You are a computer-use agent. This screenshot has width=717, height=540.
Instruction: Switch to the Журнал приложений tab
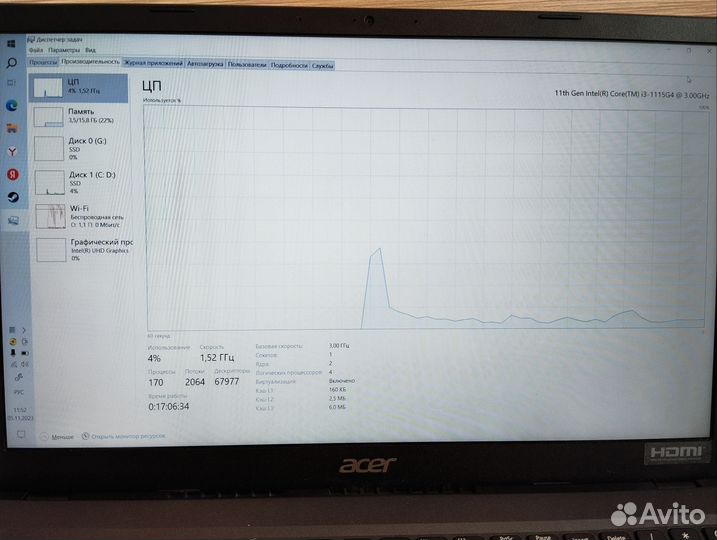click(153, 64)
